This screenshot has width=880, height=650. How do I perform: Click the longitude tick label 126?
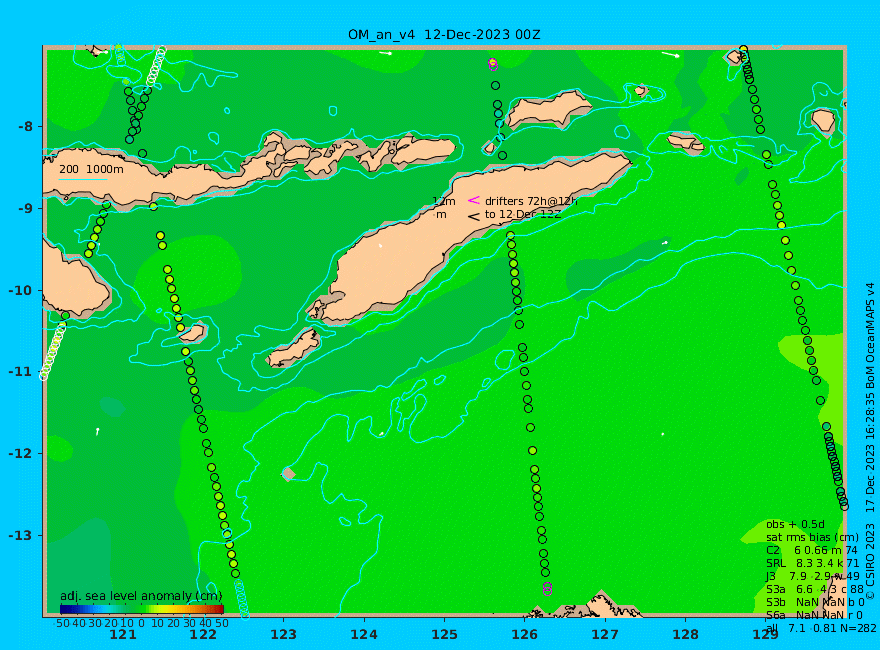[525, 635]
